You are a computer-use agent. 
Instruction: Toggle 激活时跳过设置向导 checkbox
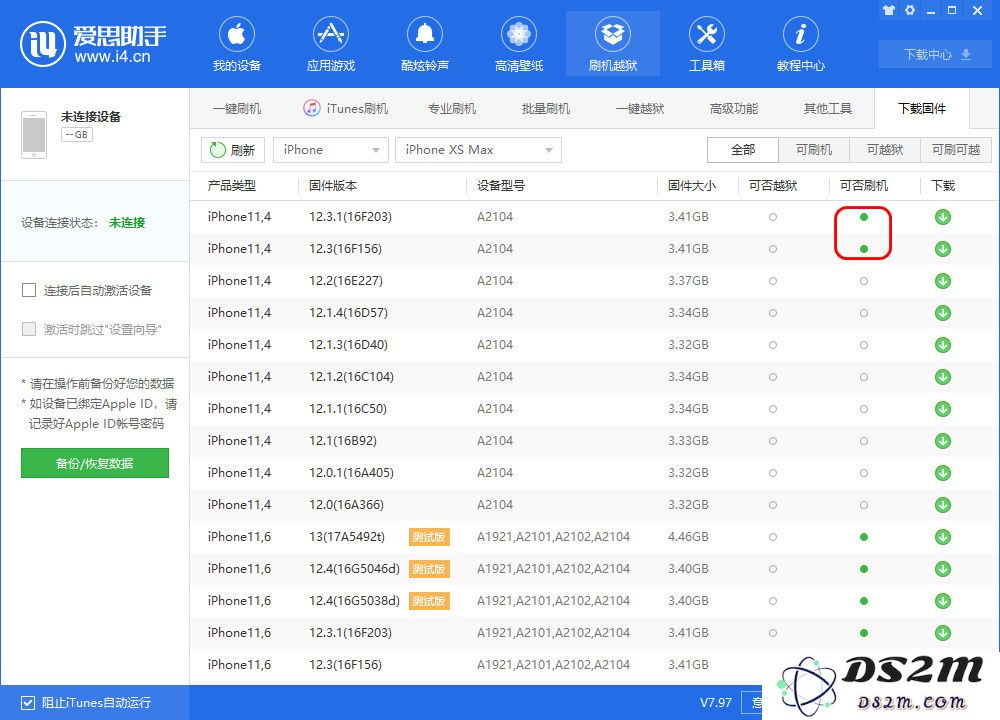pyautogui.click(x=29, y=329)
